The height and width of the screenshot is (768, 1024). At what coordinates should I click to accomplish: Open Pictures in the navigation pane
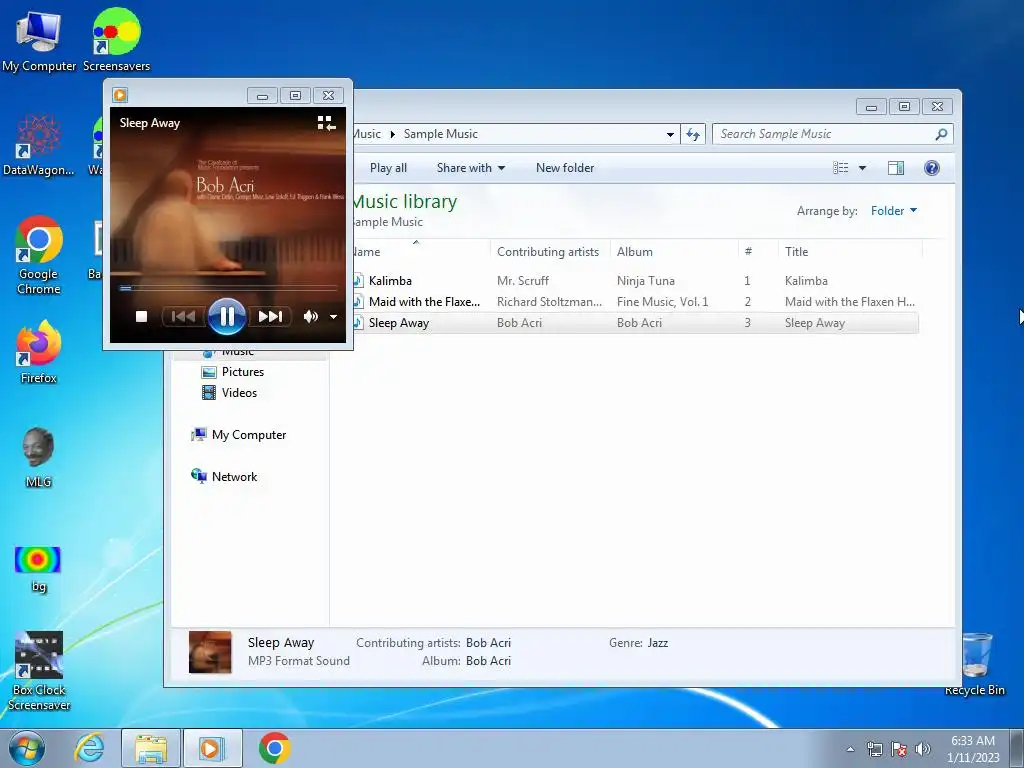point(242,372)
